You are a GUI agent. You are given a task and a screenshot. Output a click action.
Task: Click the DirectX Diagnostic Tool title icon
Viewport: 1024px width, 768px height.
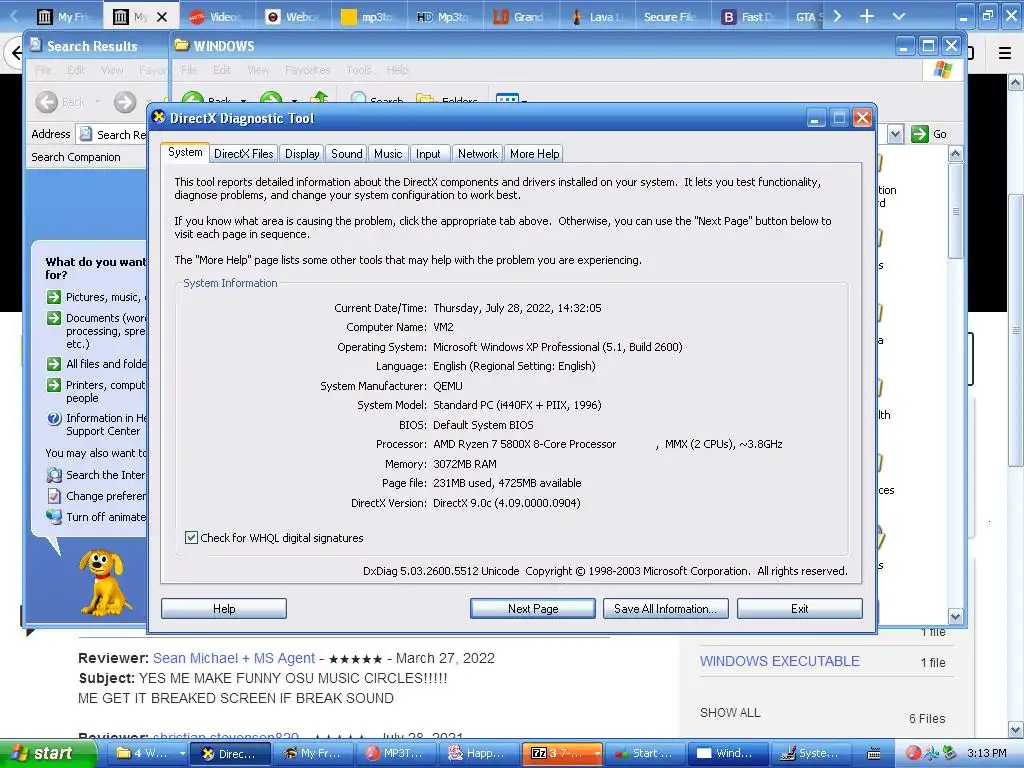coord(158,118)
